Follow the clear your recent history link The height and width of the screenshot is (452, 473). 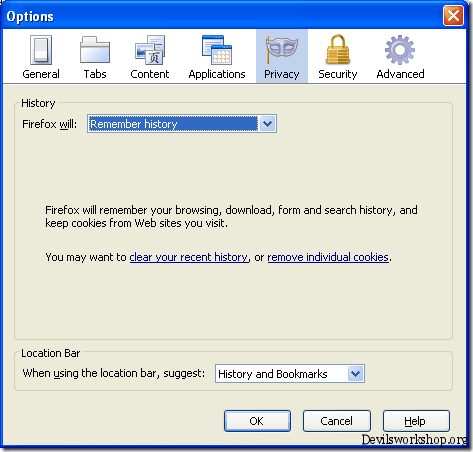pos(189,257)
